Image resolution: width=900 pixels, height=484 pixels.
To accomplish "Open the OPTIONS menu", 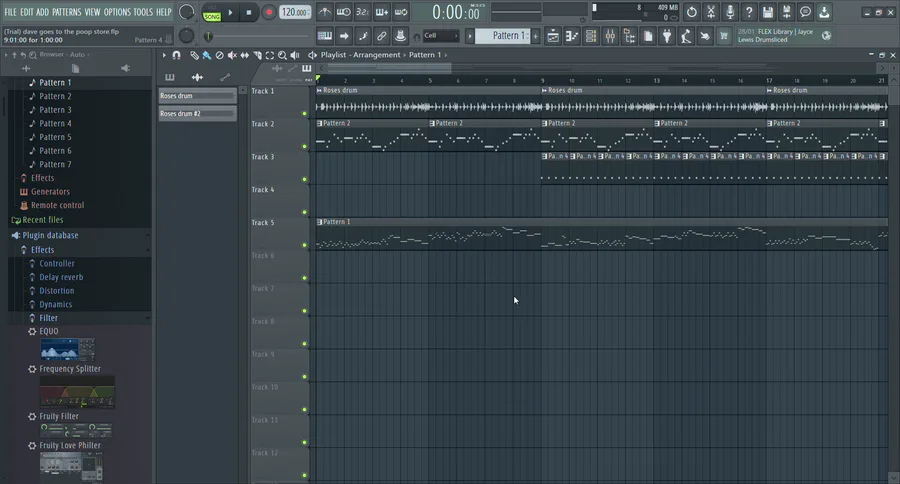I will click(x=117, y=12).
